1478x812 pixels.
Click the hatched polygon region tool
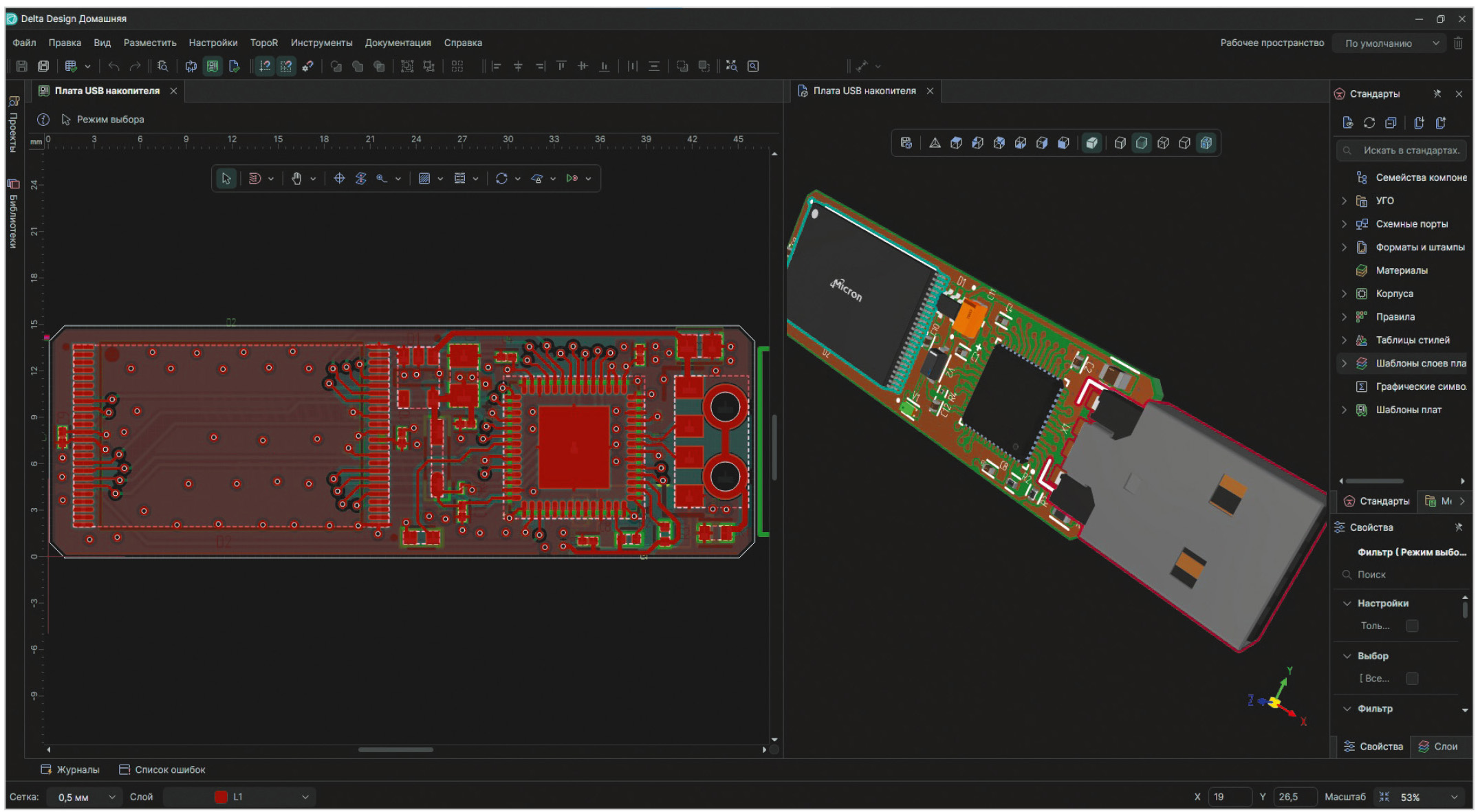tap(424, 179)
